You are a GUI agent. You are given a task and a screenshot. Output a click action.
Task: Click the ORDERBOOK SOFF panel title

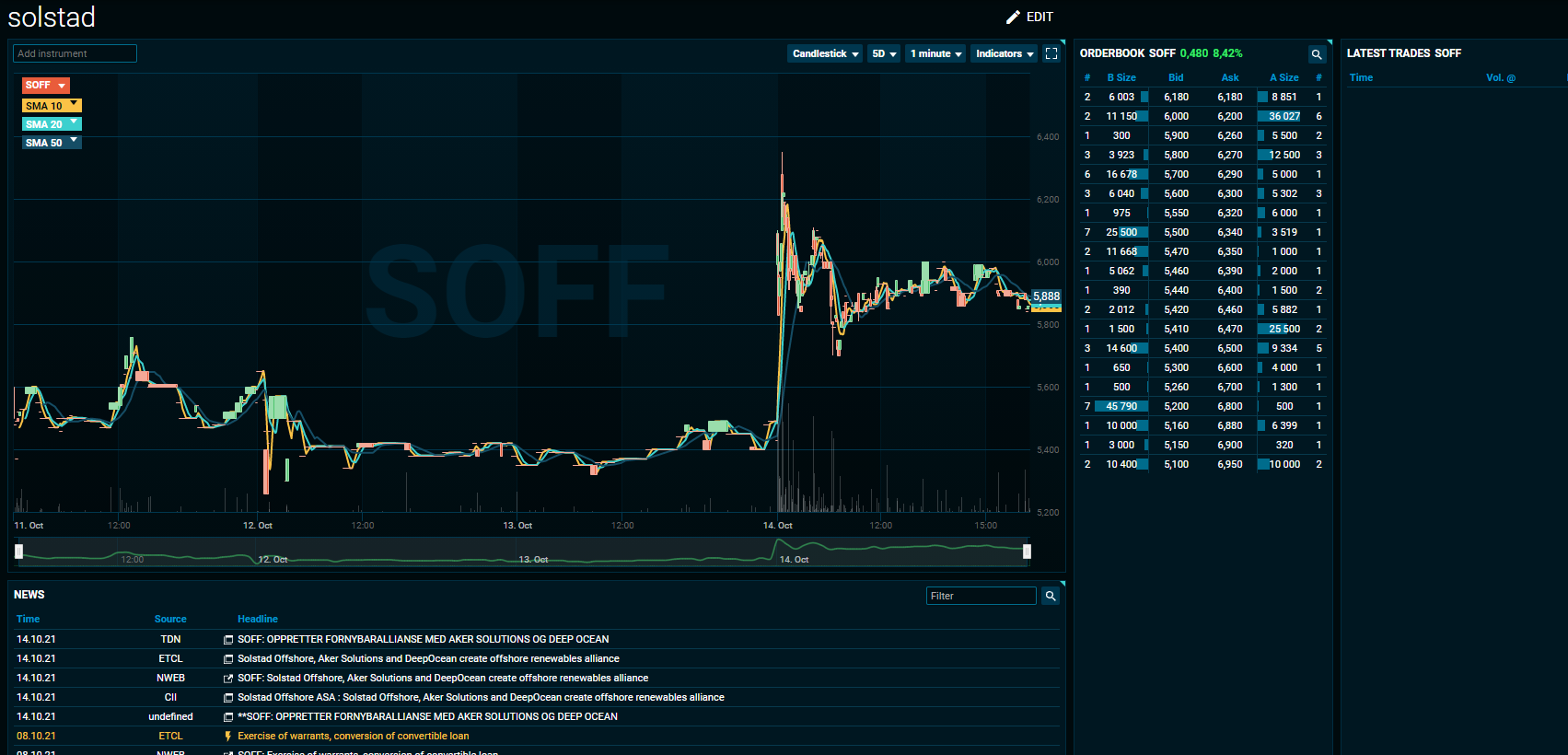click(1128, 53)
